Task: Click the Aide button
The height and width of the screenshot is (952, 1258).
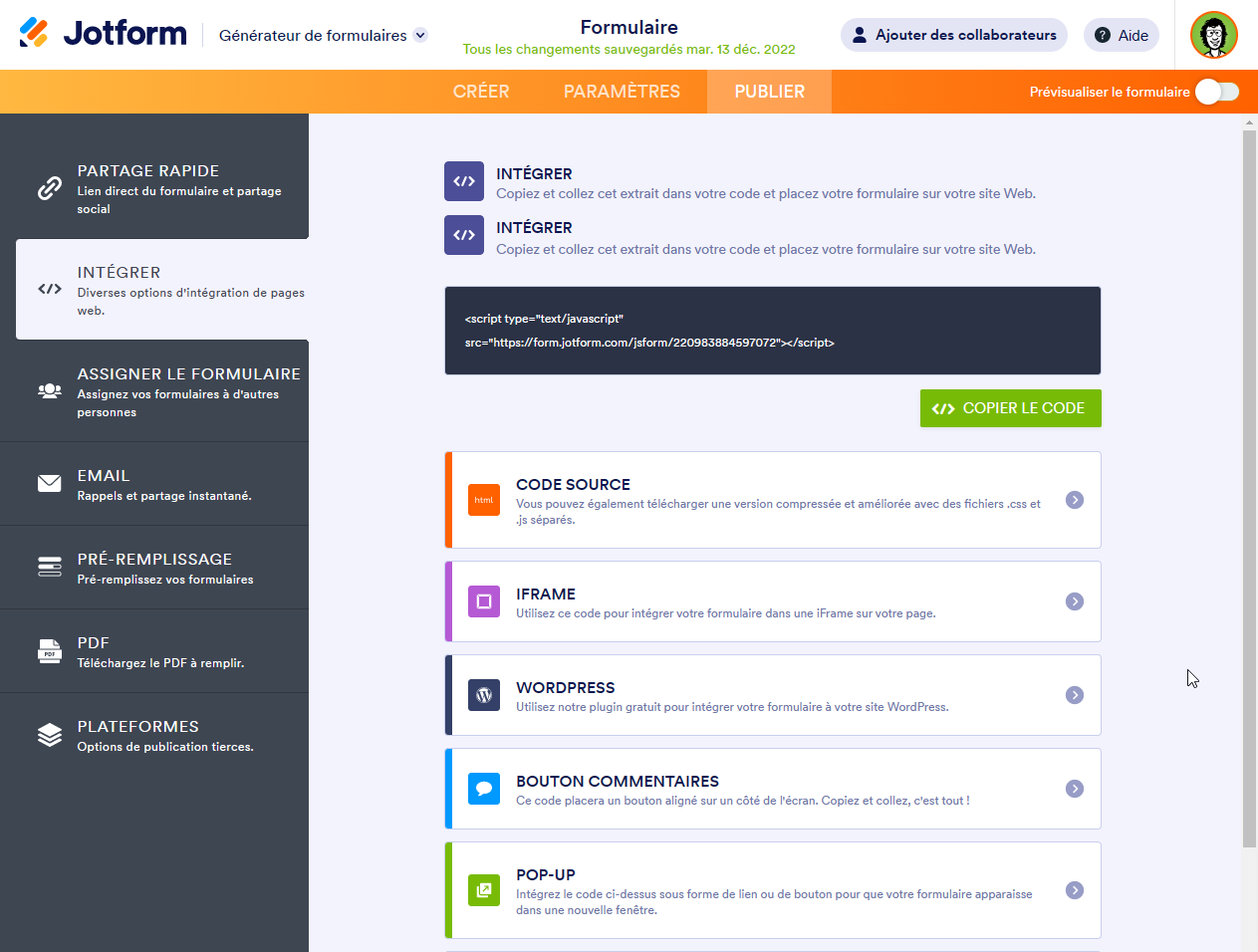Action: 1122,35
